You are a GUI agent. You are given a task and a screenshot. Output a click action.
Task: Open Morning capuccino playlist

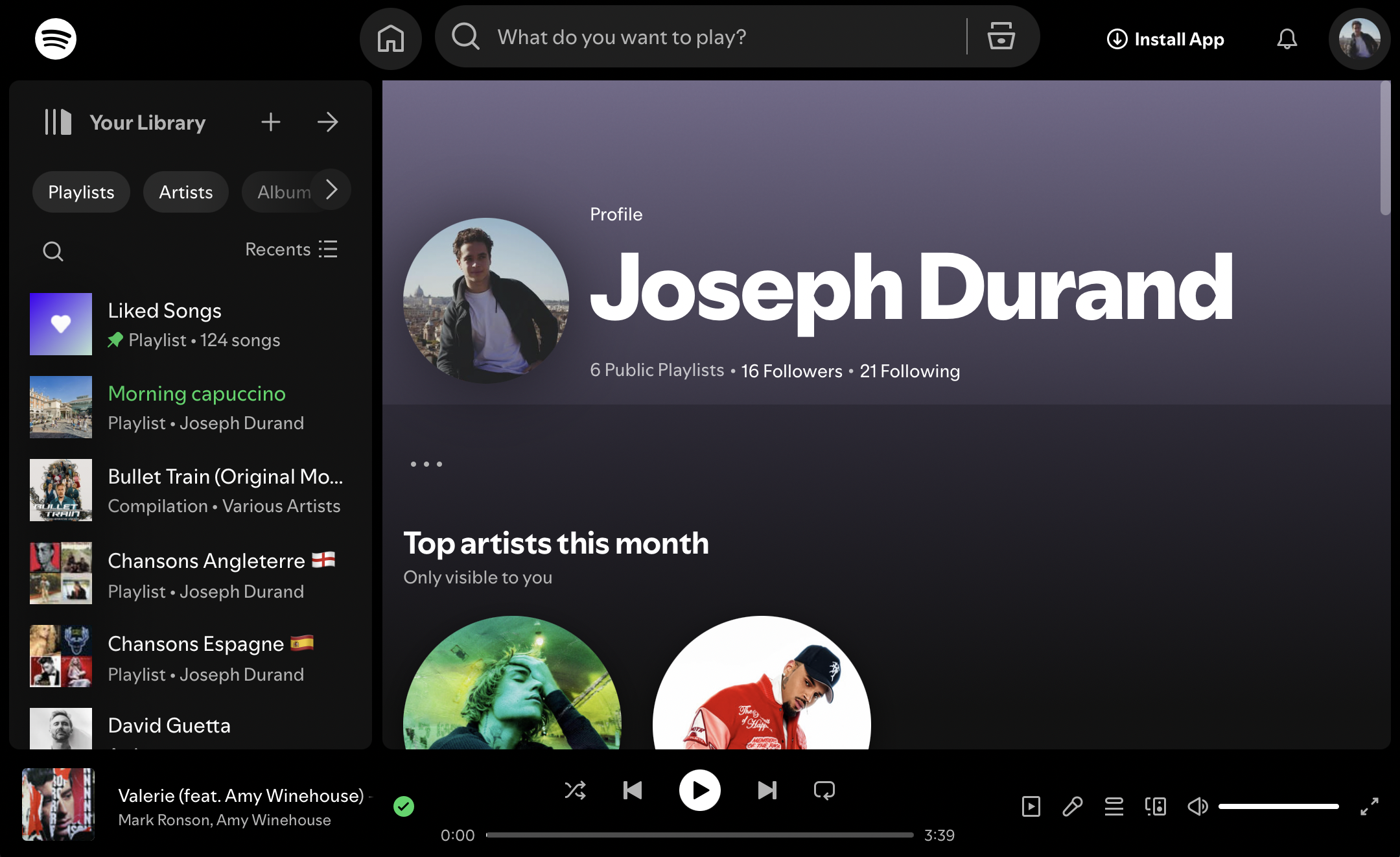[x=191, y=407]
